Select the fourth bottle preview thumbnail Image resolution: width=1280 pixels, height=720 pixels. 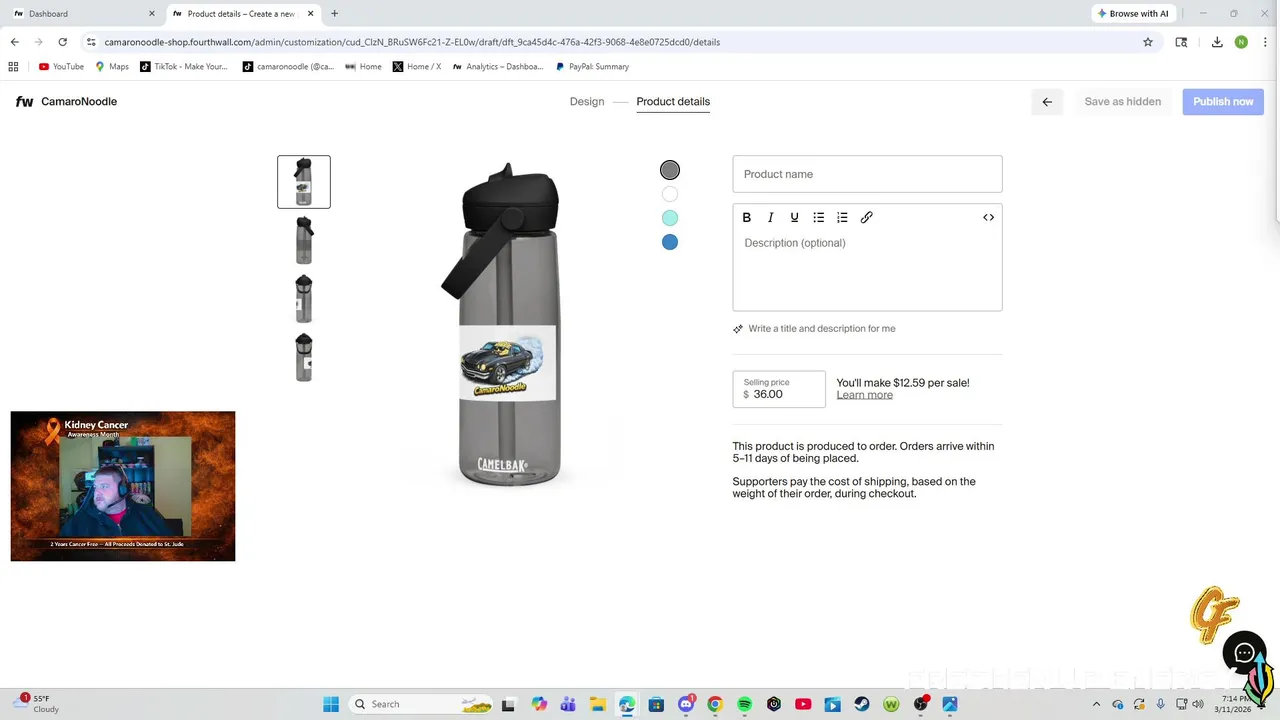point(304,356)
